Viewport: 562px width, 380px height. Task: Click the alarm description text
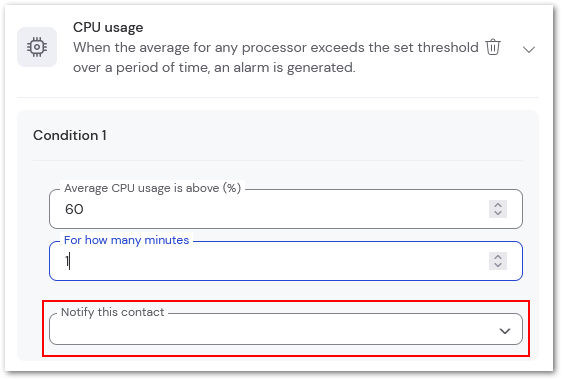point(276,57)
